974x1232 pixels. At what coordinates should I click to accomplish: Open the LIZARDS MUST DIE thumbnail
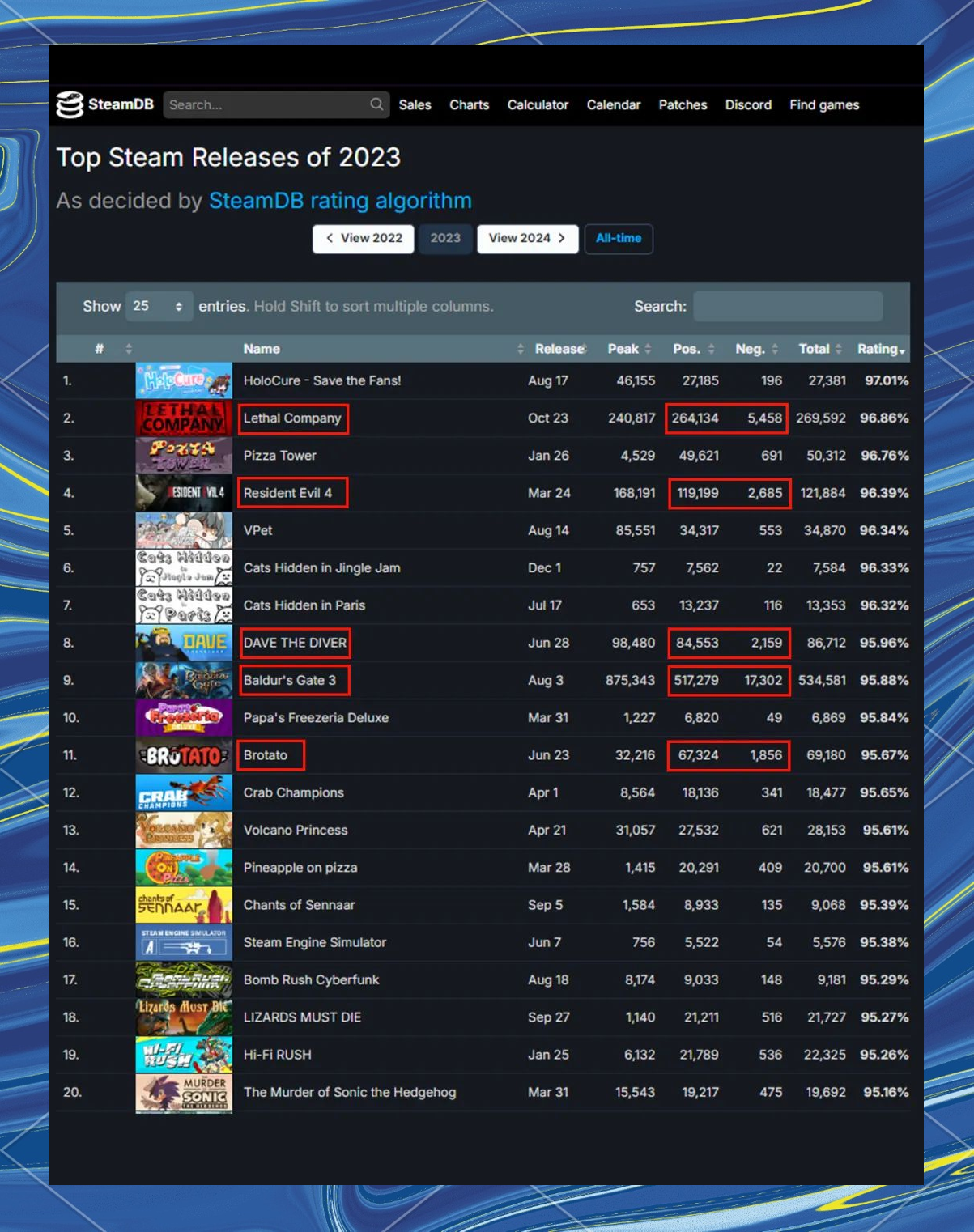pyautogui.click(x=184, y=1017)
